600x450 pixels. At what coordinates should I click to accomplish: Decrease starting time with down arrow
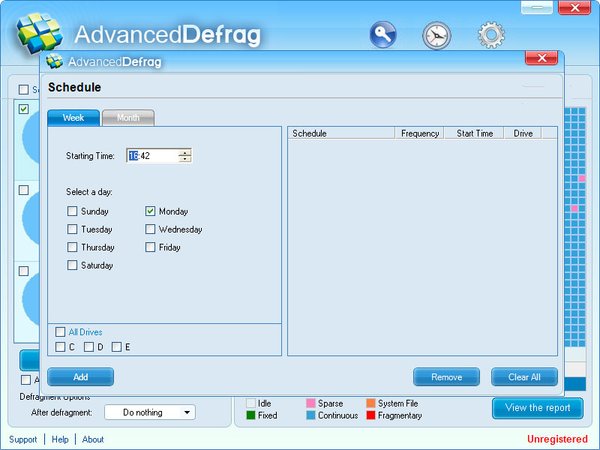click(x=184, y=159)
